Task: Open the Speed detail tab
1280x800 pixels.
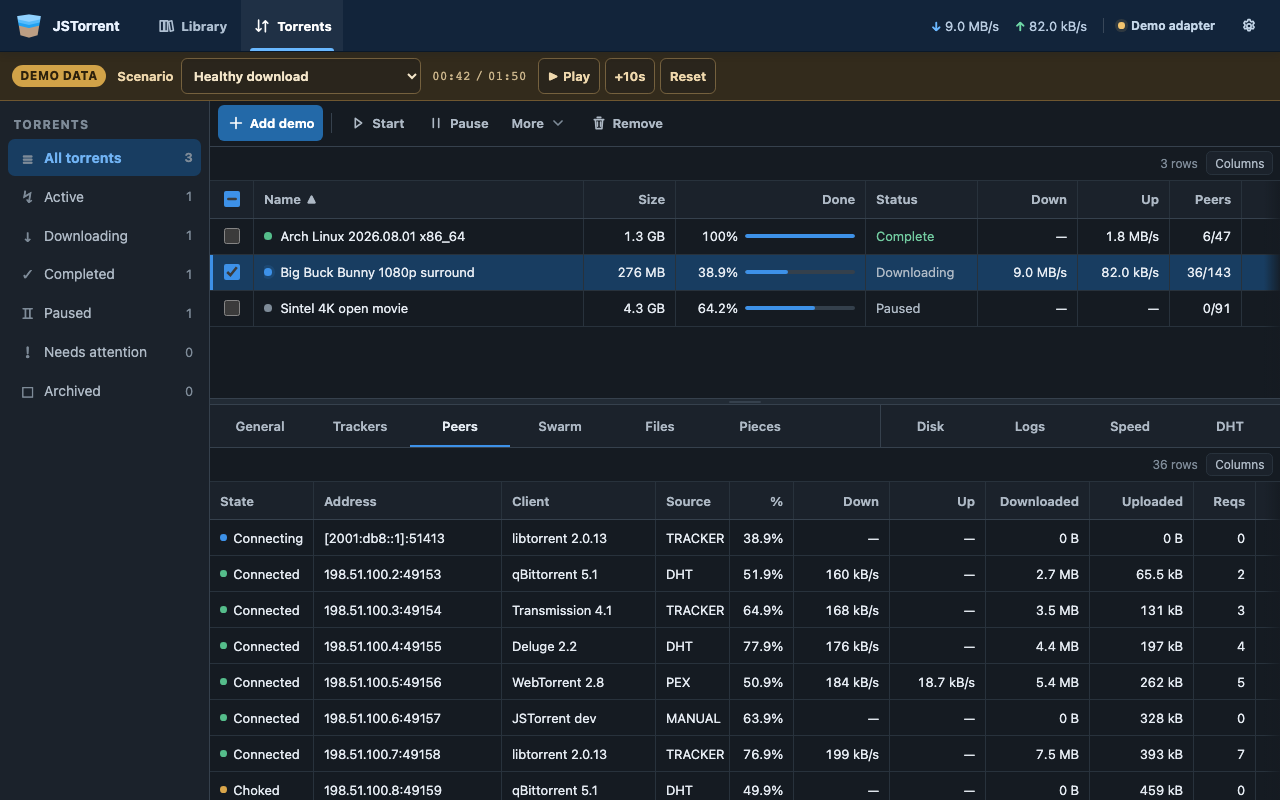Action: (x=1130, y=426)
